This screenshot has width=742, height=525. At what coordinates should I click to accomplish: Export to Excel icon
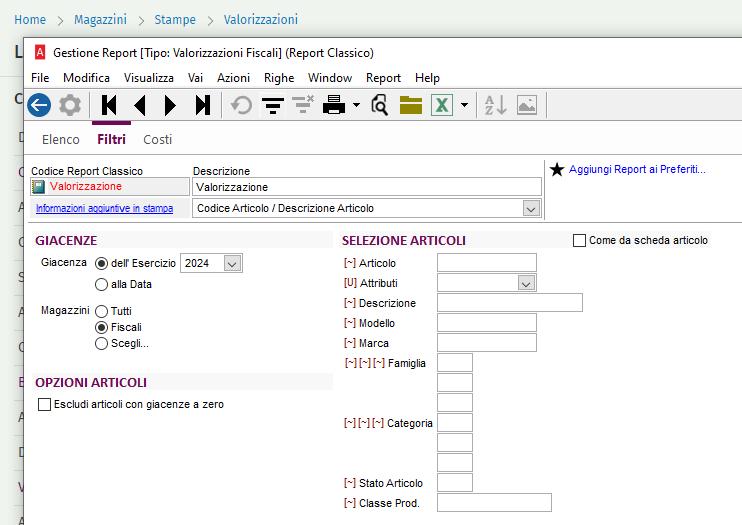coord(442,105)
